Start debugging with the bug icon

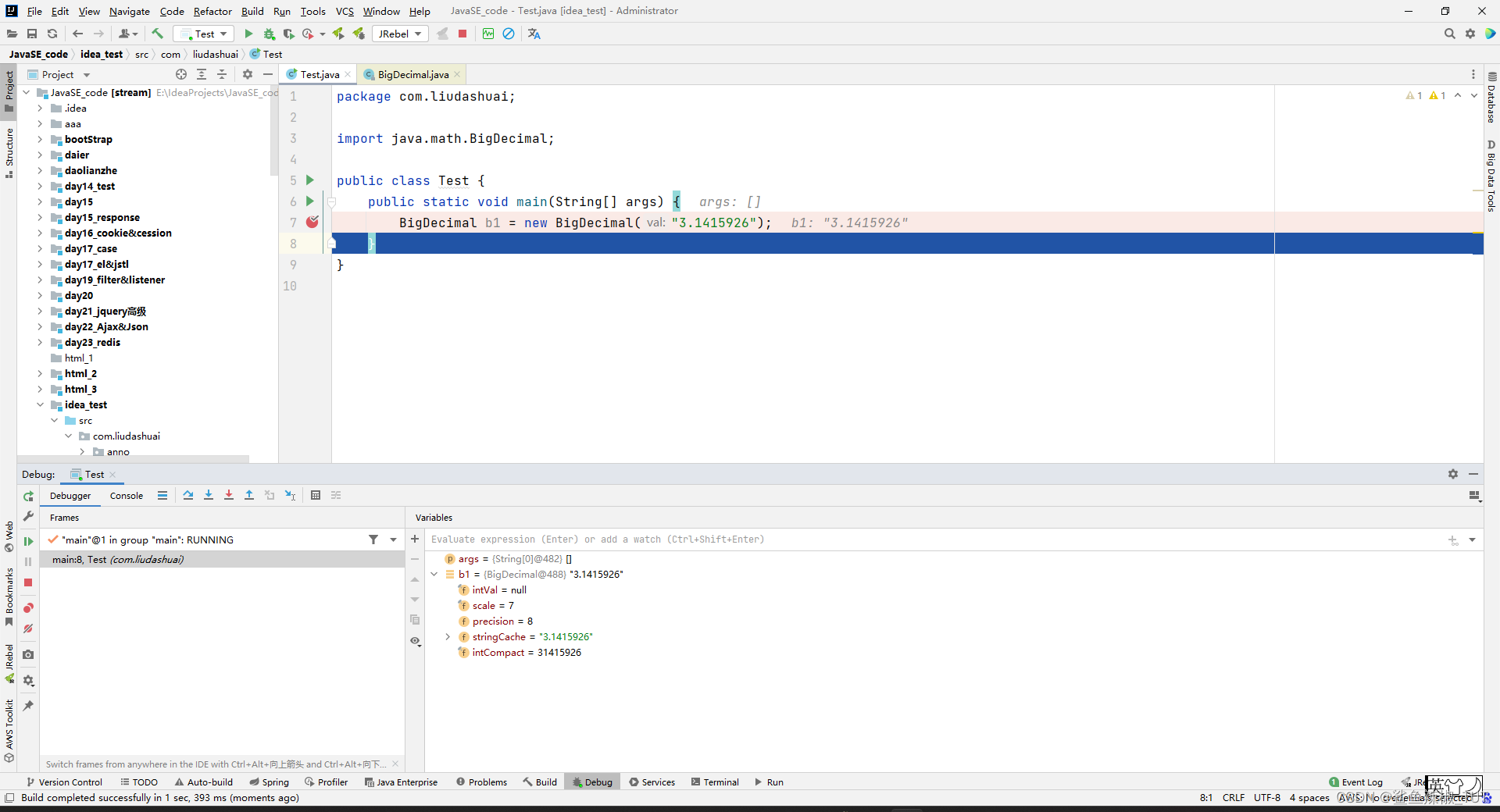pyautogui.click(x=269, y=34)
